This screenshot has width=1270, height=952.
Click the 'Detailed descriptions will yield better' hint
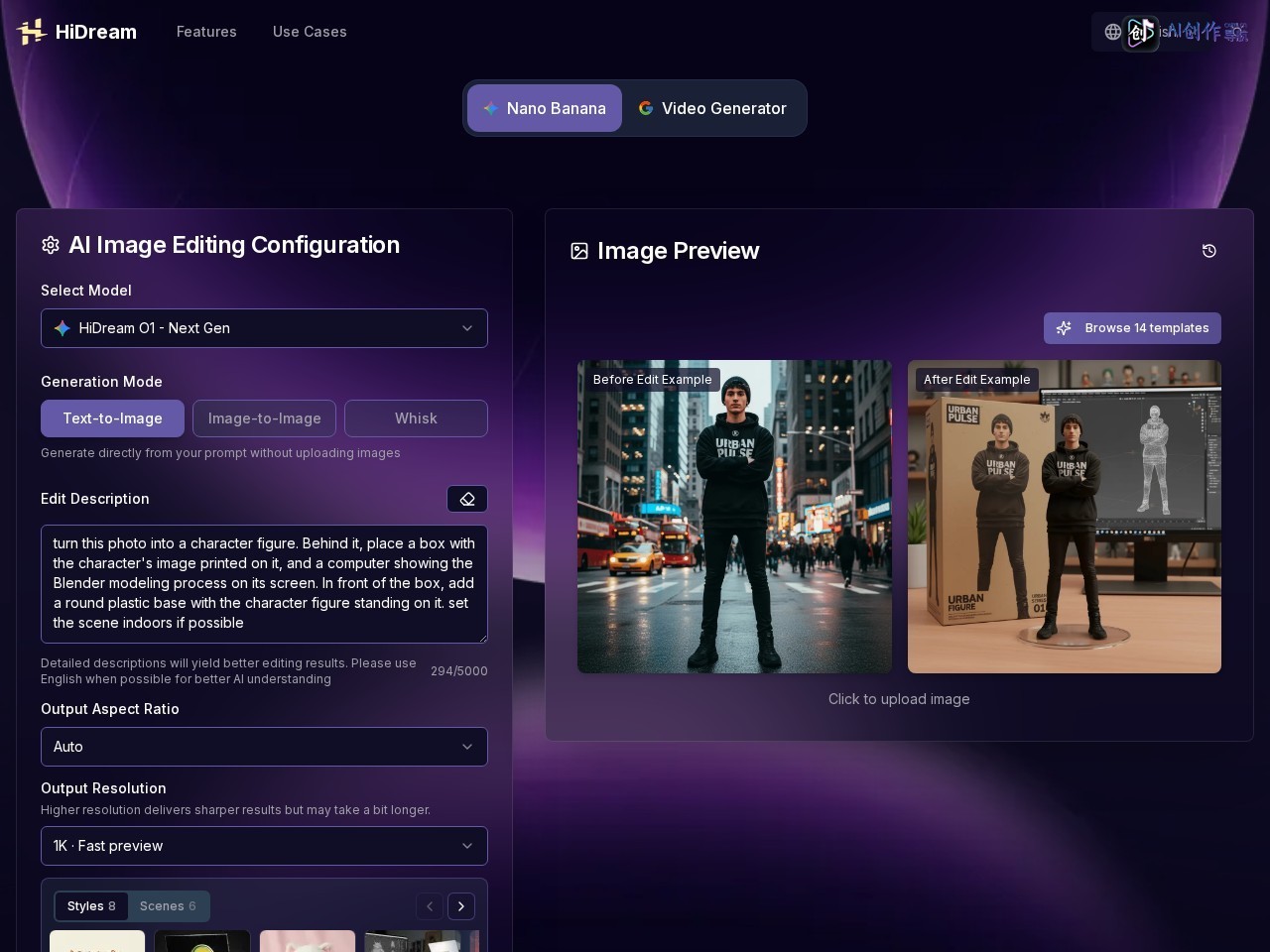tap(228, 671)
